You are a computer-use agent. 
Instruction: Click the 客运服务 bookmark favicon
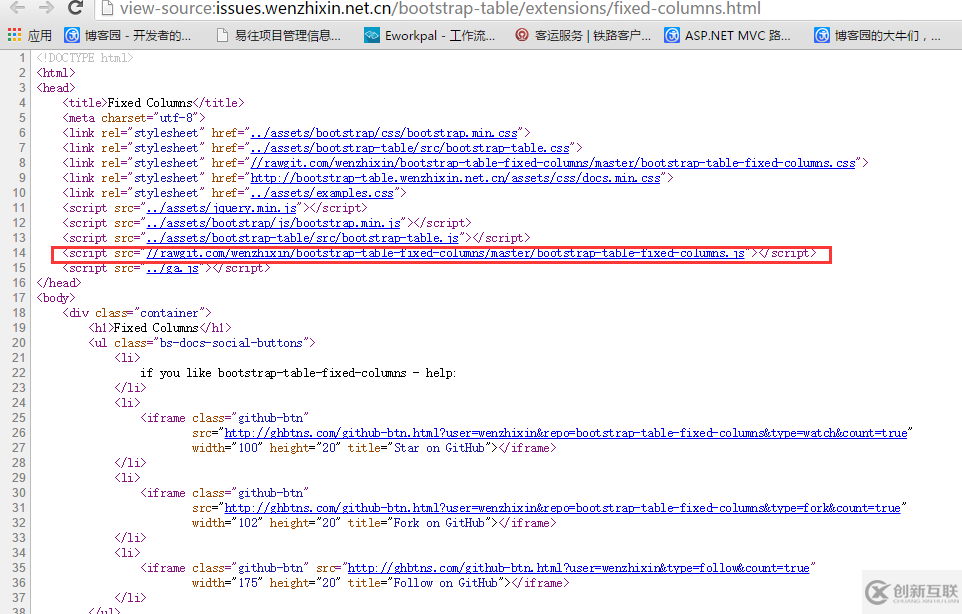[x=521, y=35]
